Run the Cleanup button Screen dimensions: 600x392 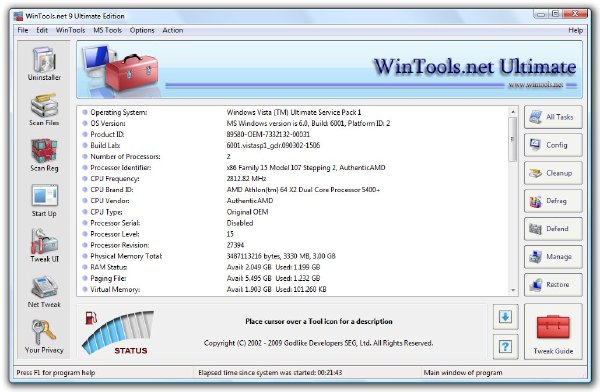[553, 173]
